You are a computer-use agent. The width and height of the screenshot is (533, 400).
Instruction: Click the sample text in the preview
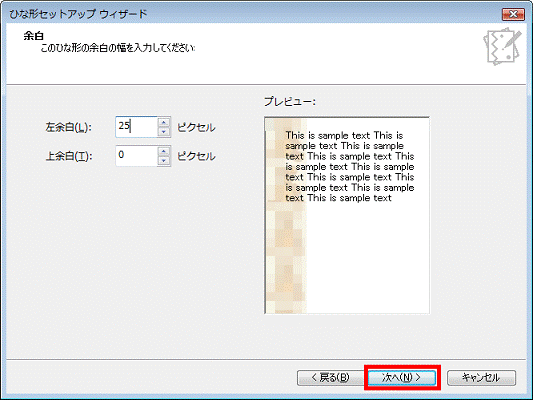point(350,167)
